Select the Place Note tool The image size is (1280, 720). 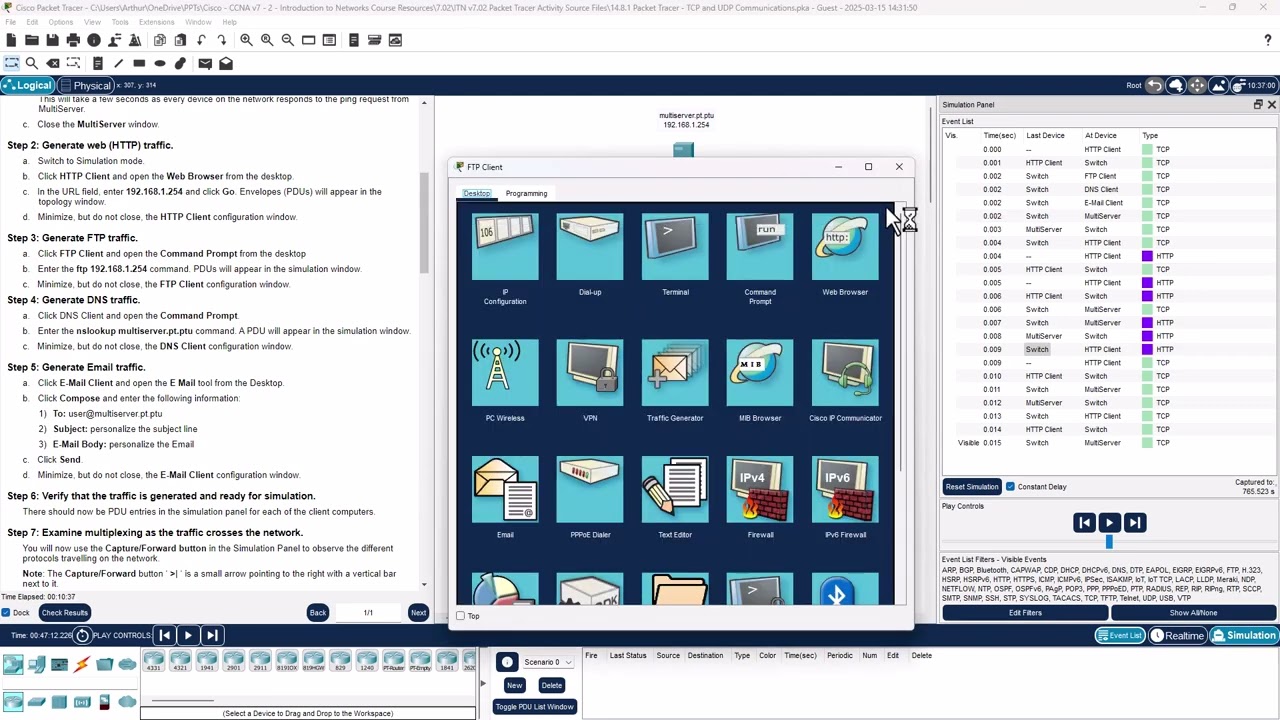coord(97,63)
